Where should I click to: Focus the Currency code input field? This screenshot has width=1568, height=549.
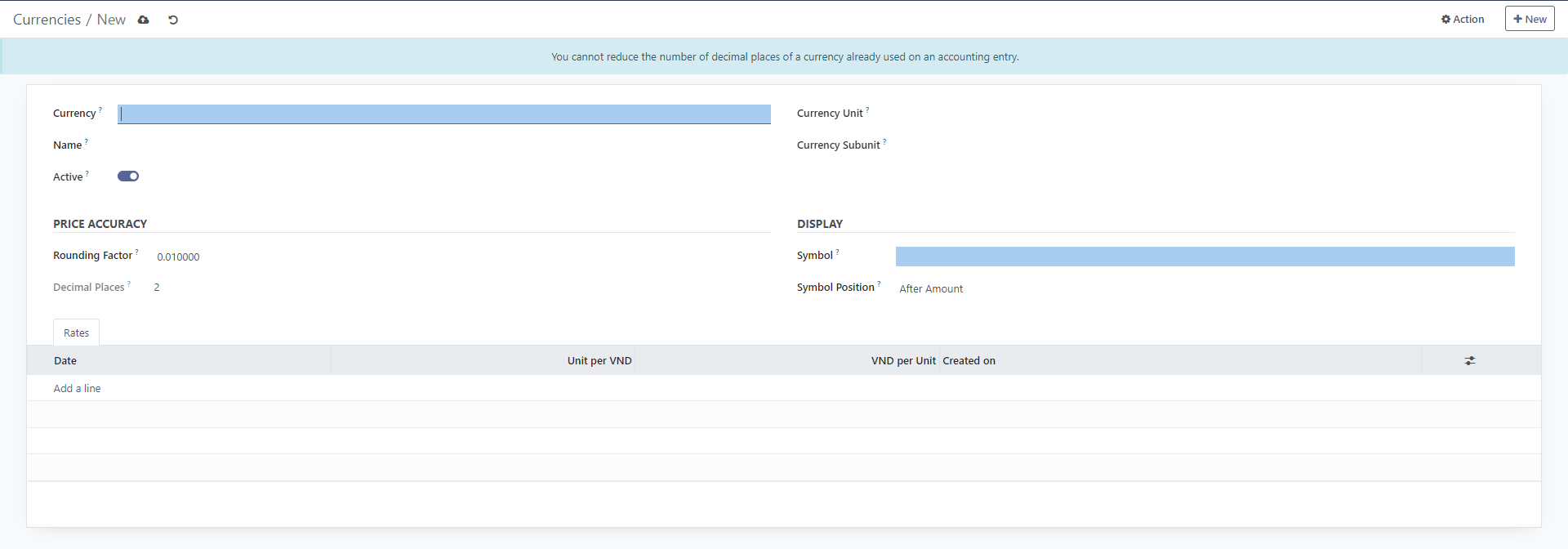(x=443, y=114)
